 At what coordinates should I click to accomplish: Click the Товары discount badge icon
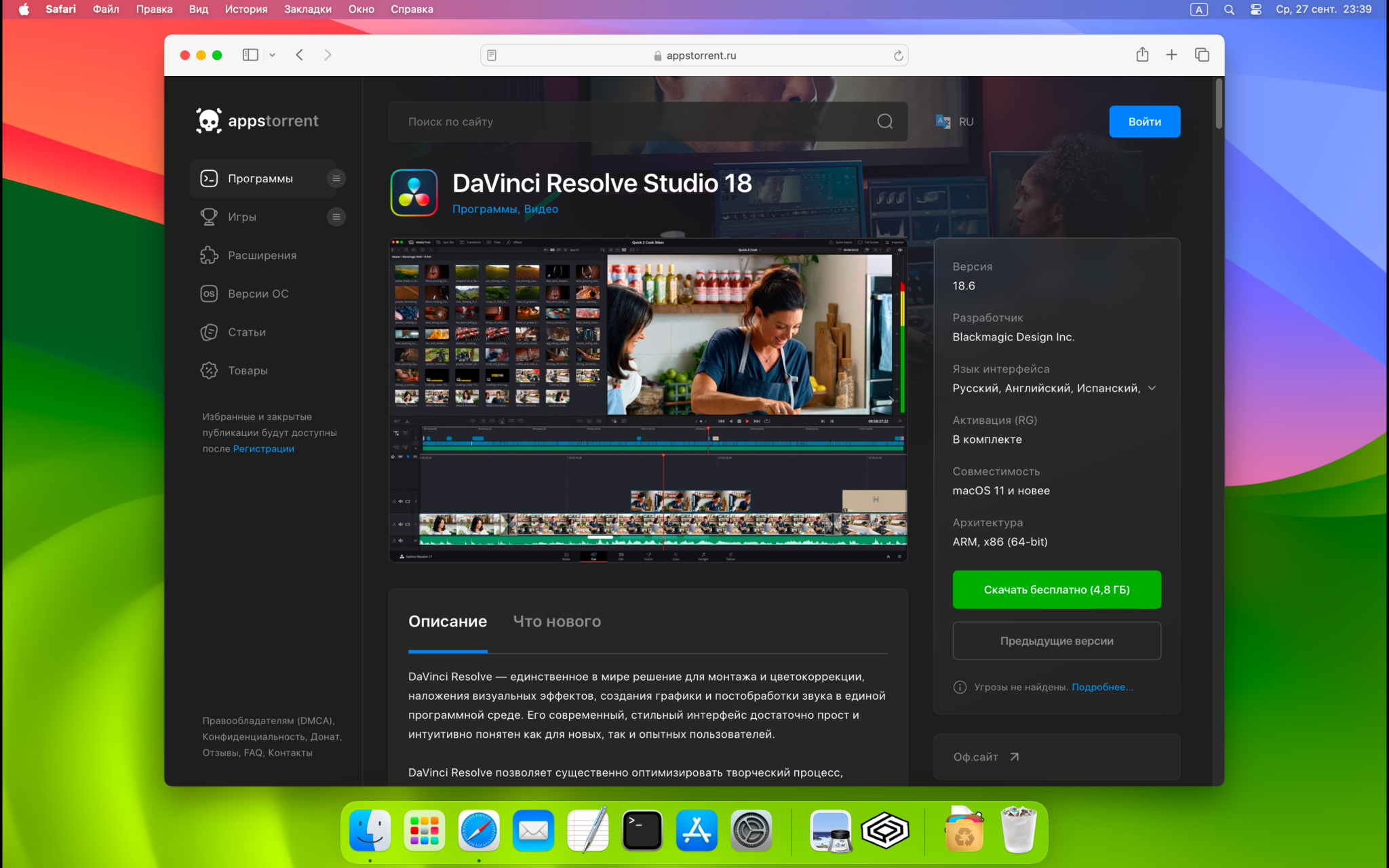209,370
